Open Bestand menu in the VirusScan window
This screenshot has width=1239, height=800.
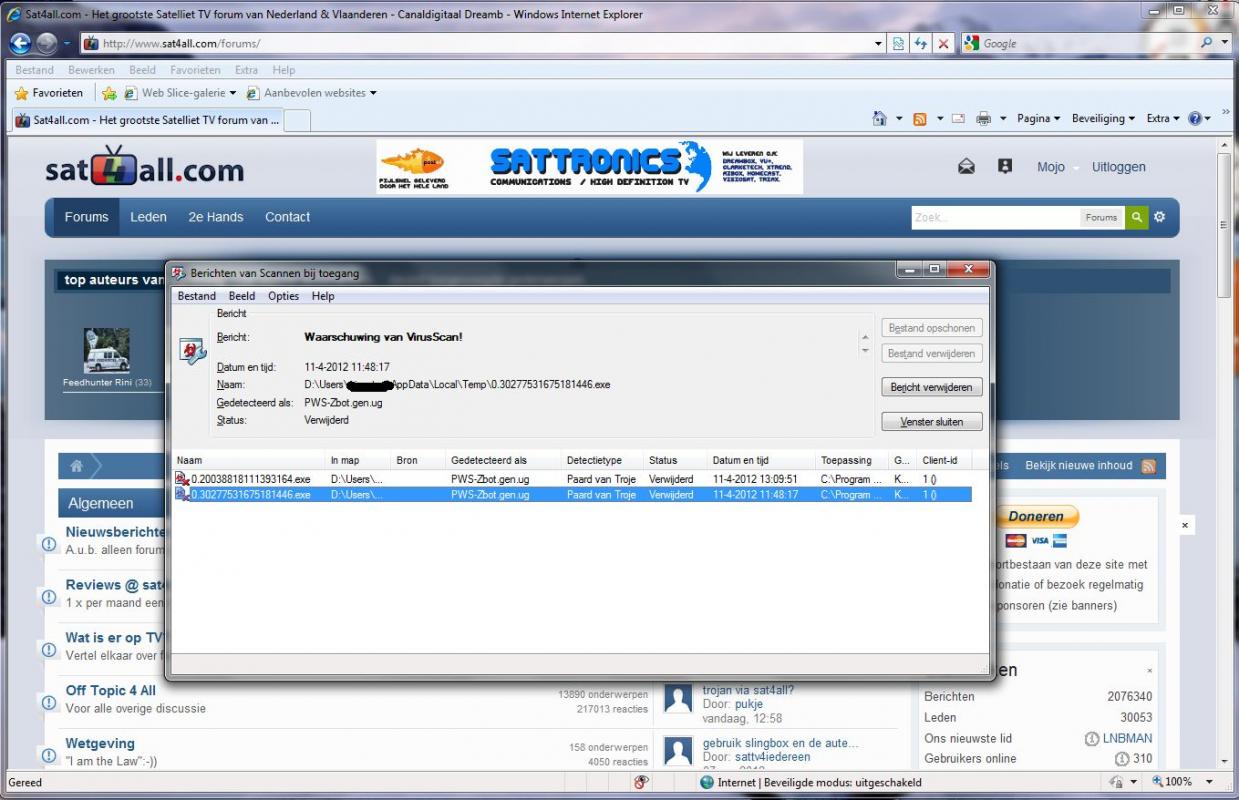197,296
